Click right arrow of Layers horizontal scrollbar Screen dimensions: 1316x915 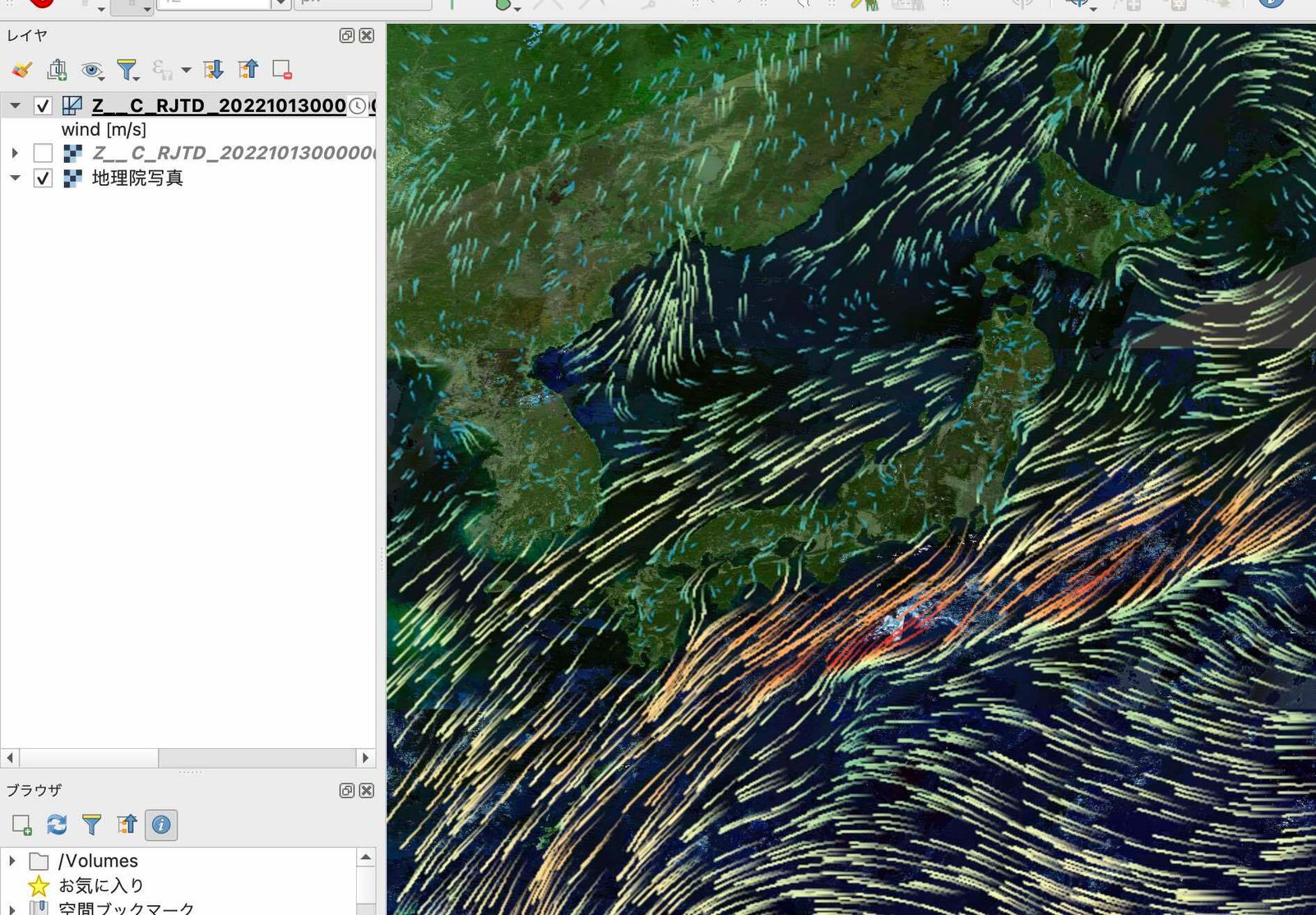[366, 757]
